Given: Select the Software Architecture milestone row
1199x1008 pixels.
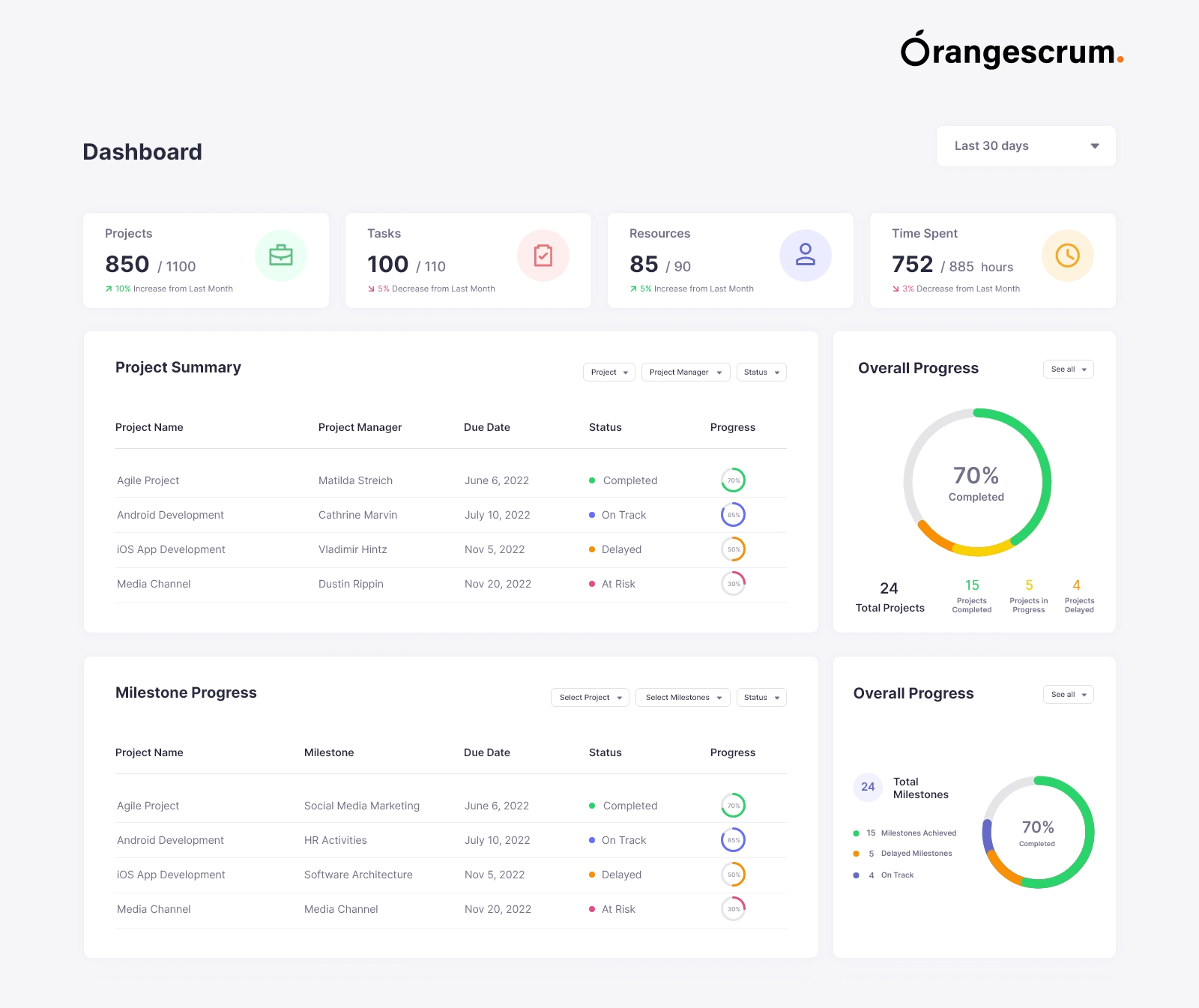Looking at the screenshot, I should tap(358, 875).
